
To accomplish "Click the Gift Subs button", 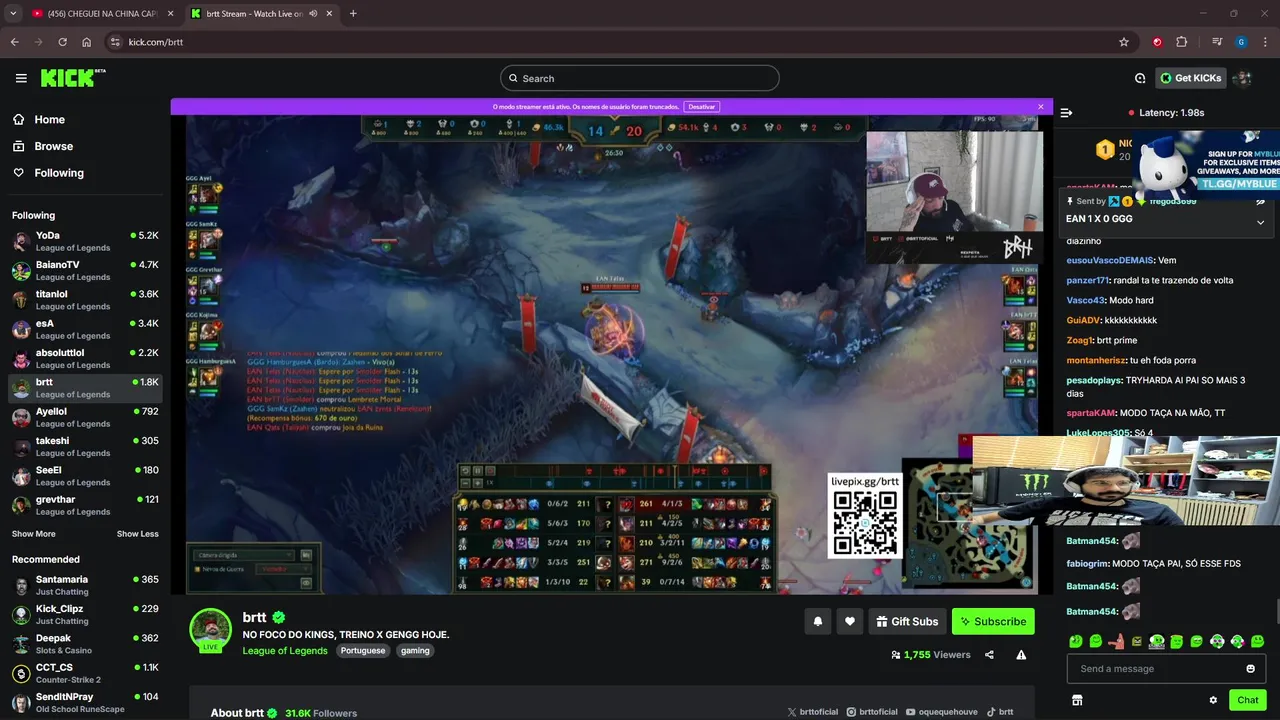I will click(907, 621).
